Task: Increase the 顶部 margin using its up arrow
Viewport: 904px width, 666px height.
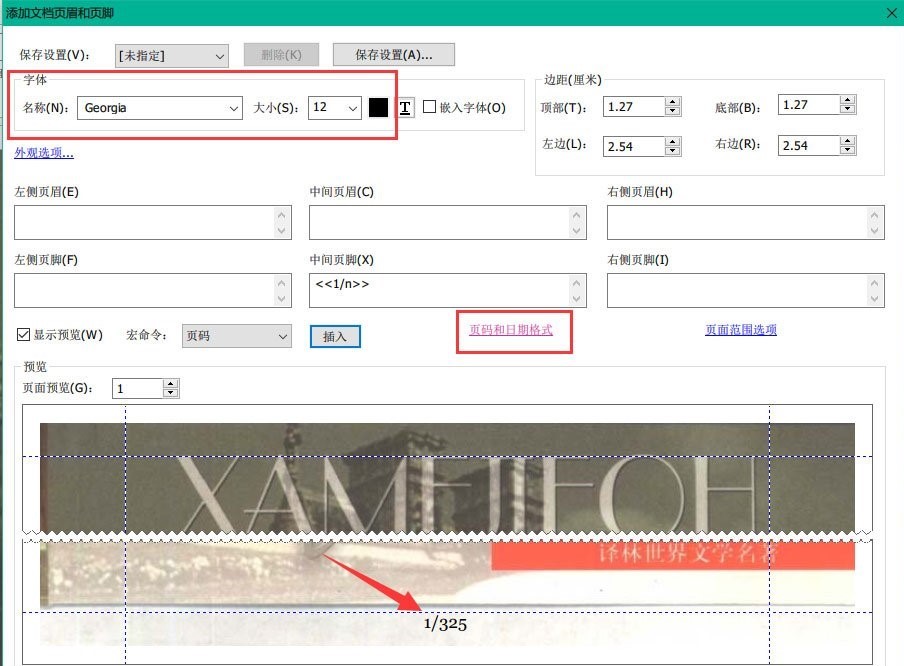Action: (x=672, y=100)
